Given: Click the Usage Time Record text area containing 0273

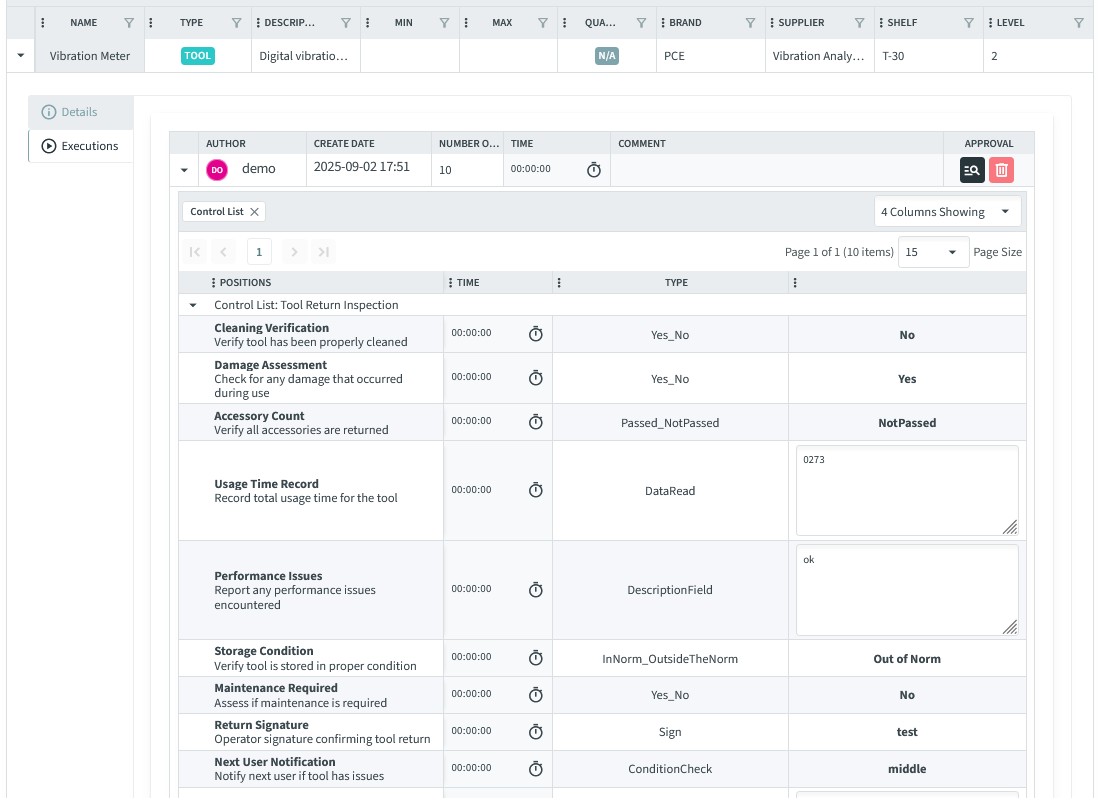Looking at the screenshot, I should [x=906, y=490].
